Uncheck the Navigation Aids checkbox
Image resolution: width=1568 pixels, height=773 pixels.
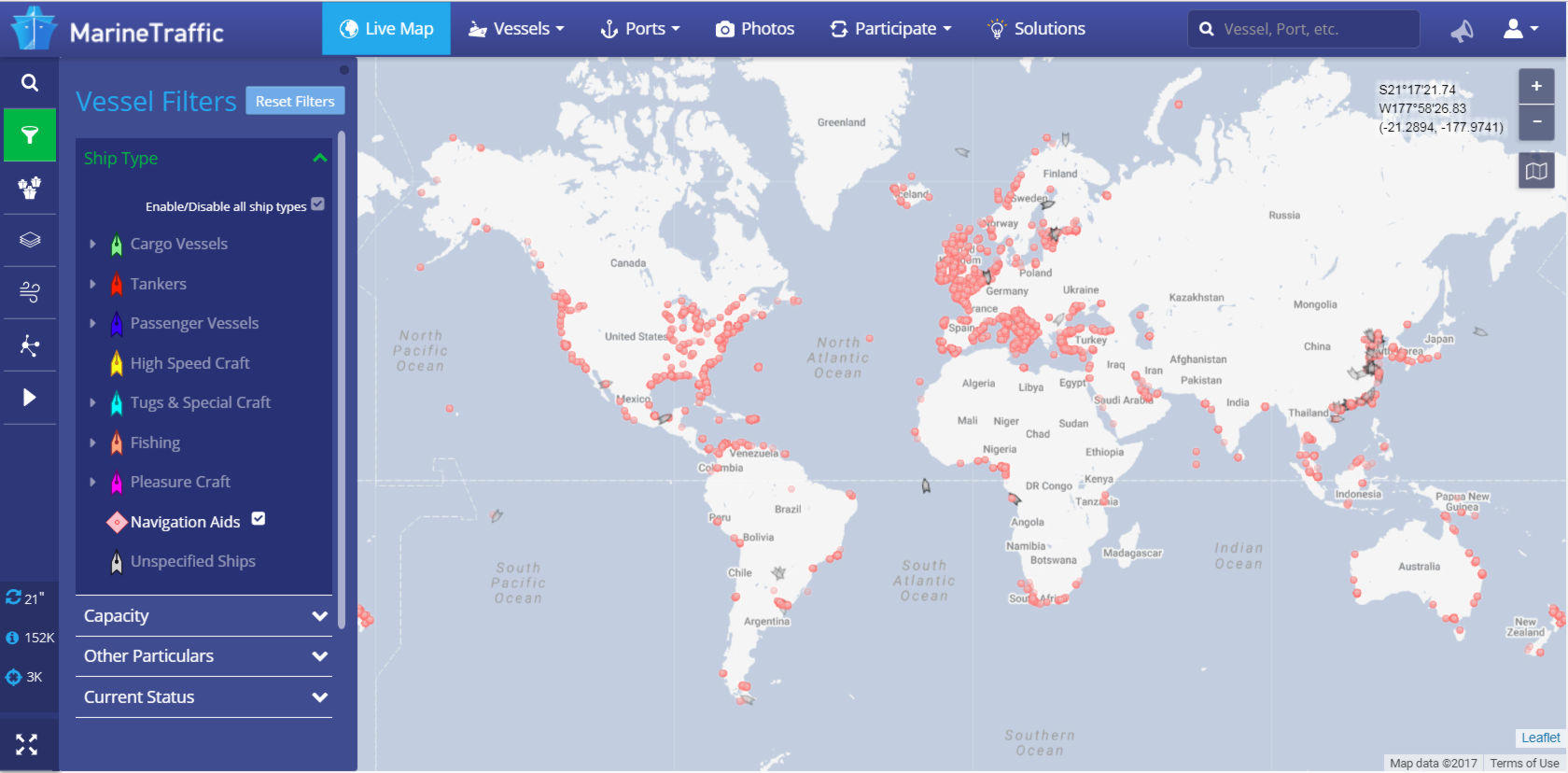(x=259, y=519)
